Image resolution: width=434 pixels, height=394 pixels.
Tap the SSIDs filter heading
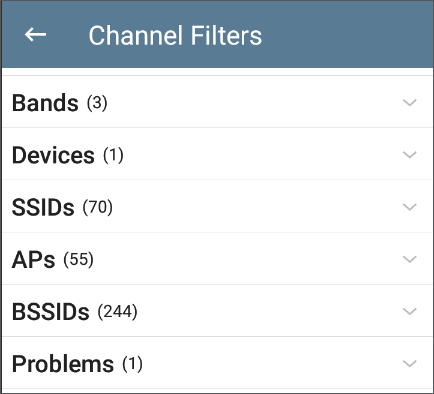pyautogui.click(x=43, y=207)
